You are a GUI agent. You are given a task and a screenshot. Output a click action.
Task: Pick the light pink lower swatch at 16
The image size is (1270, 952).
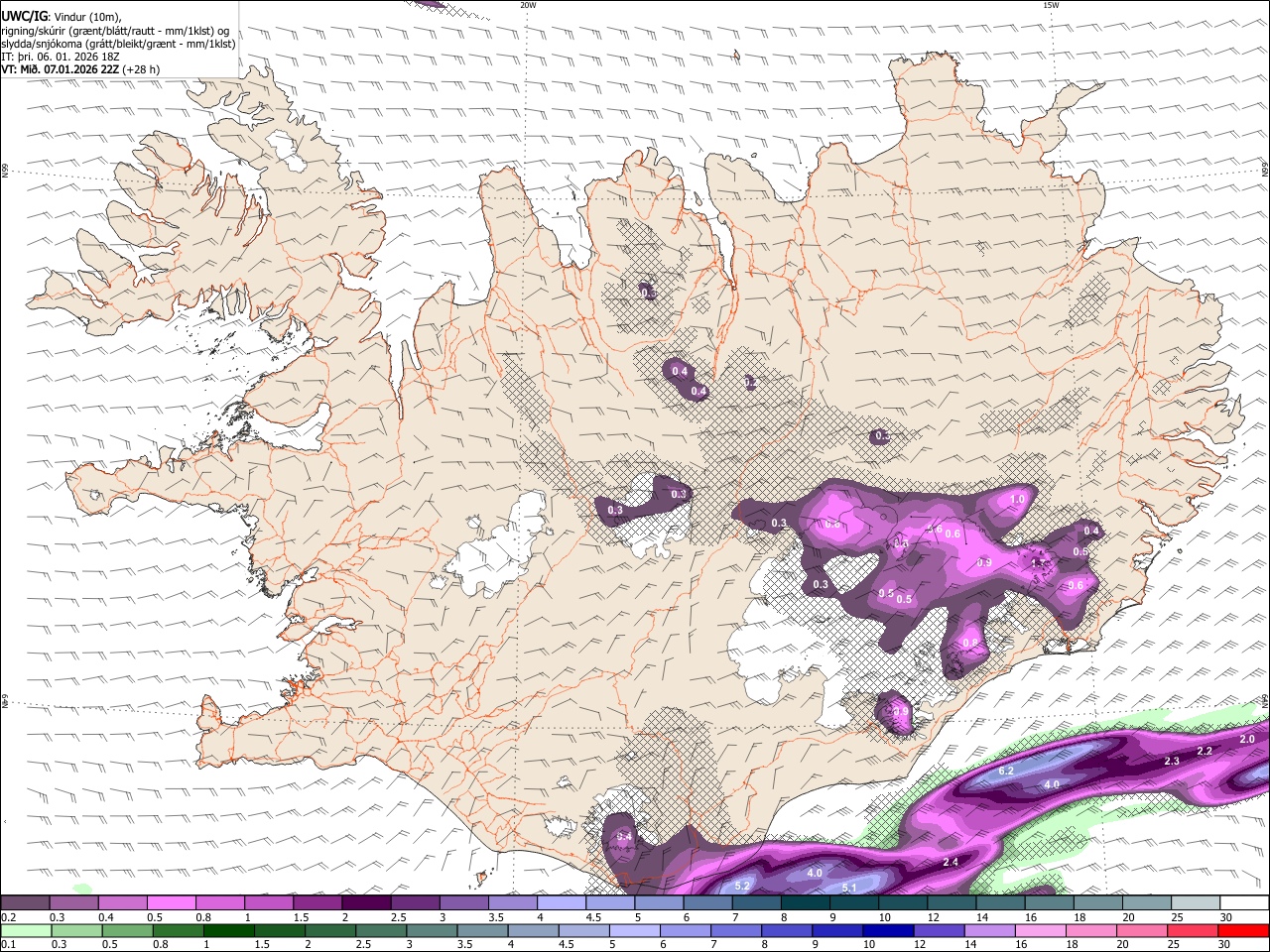pyautogui.click(x=1041, y=930)
